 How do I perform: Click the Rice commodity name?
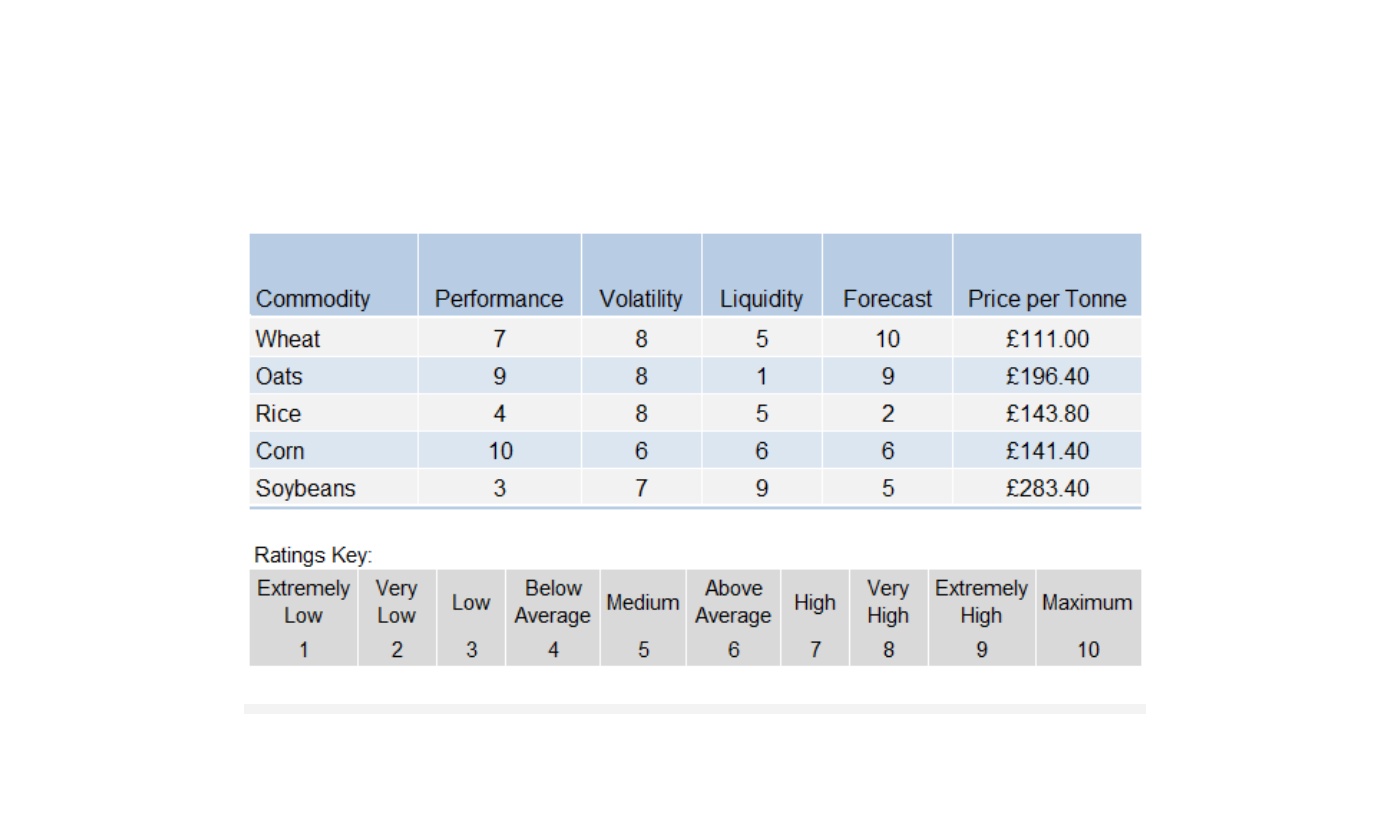pos(278,414)
